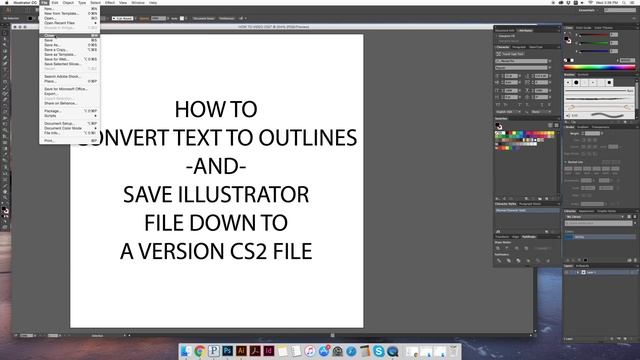Switch to the Color Guide tab
The width and height of the screenshot is (640, 360).
pos(584,28)
